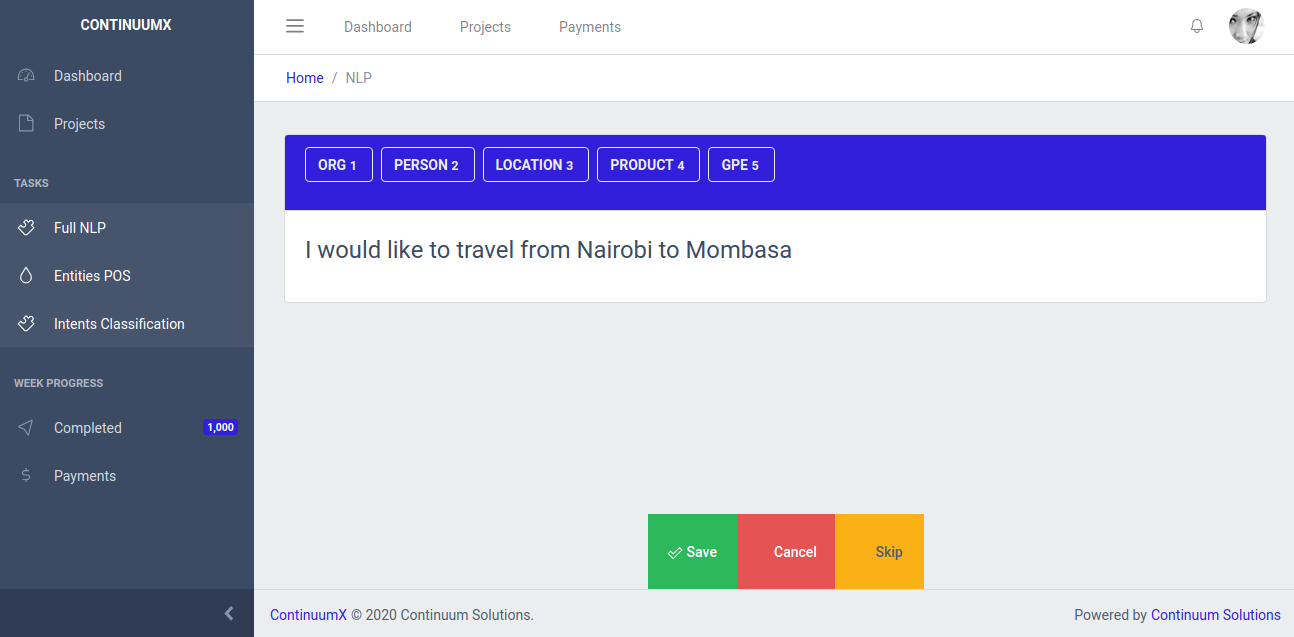Click the user avatar picture
The image size is (1294, 637).
(x=1246, y=27)
